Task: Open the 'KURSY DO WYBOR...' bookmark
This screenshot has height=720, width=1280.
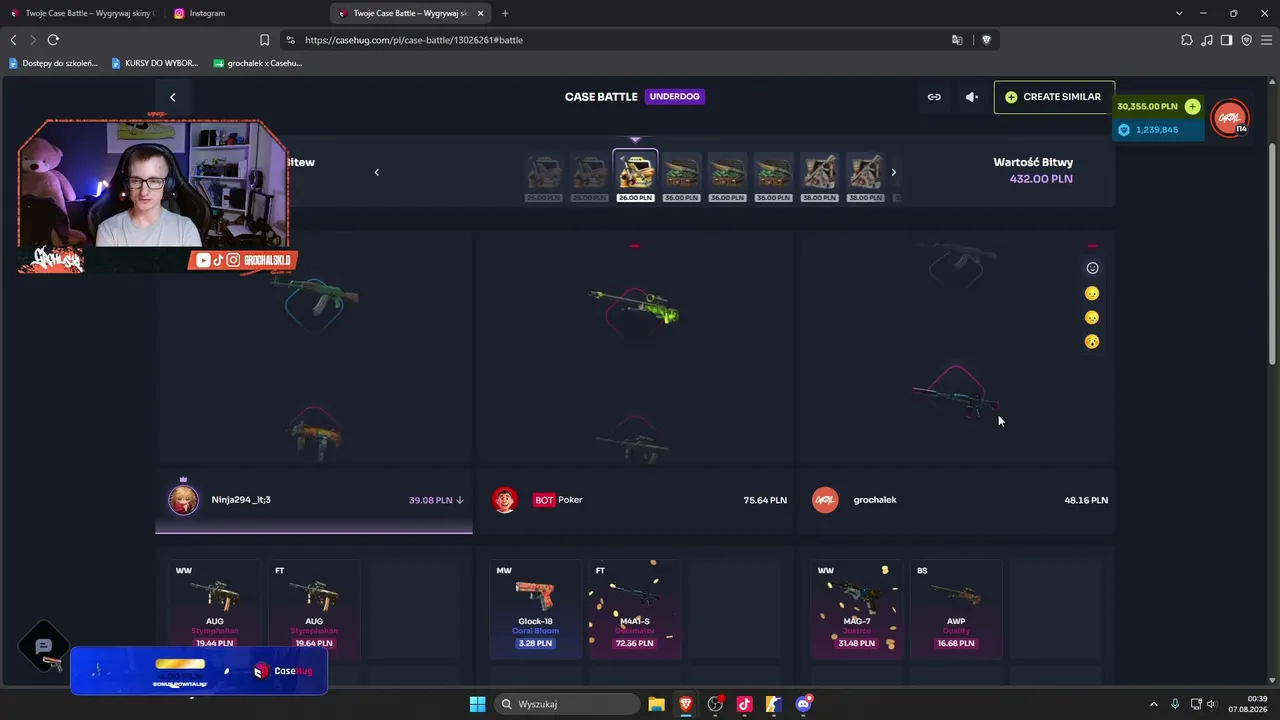Action: point(155,63)
